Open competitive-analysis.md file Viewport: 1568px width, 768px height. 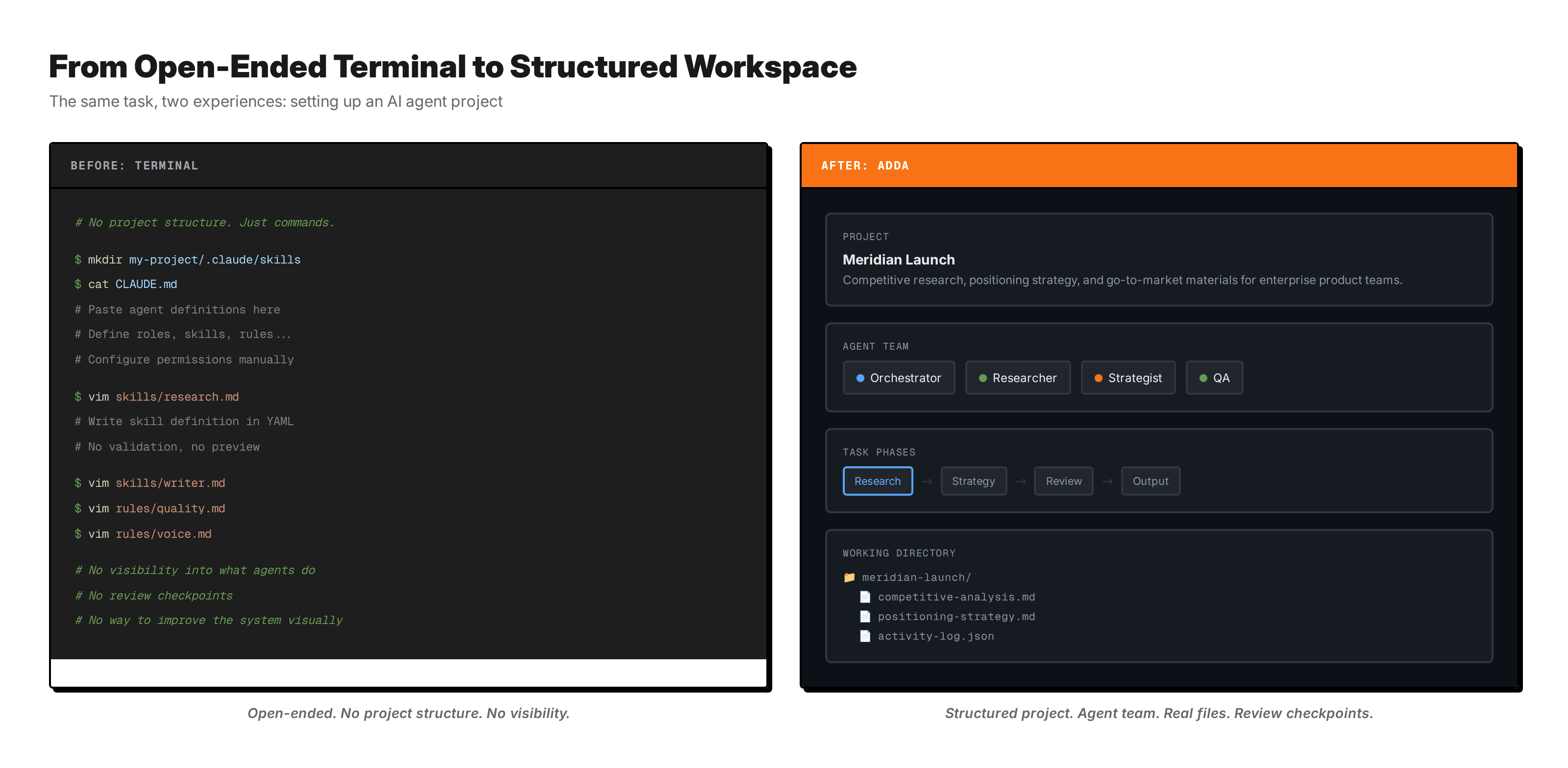coord(955,597)
